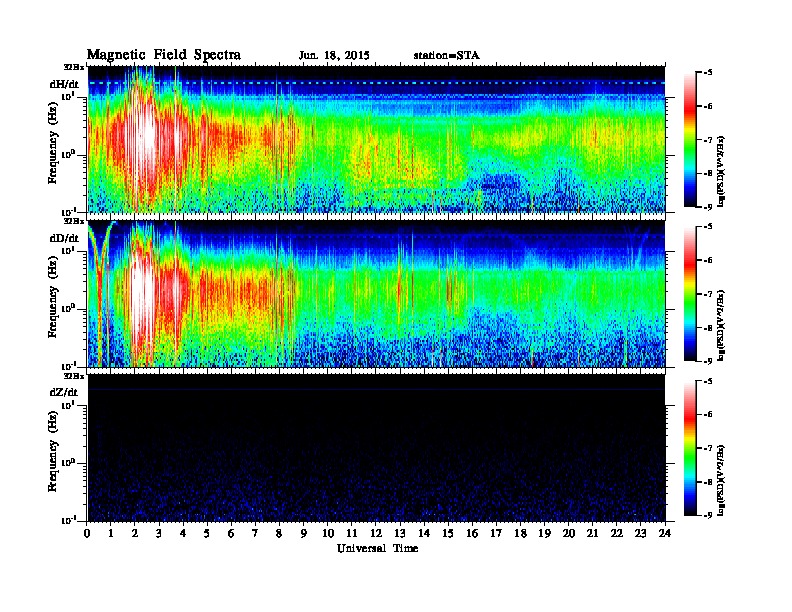The height and width of the screenshot is (612, 792).
Task: Click hour label "16" on the time axis
Action: [472, 533]
